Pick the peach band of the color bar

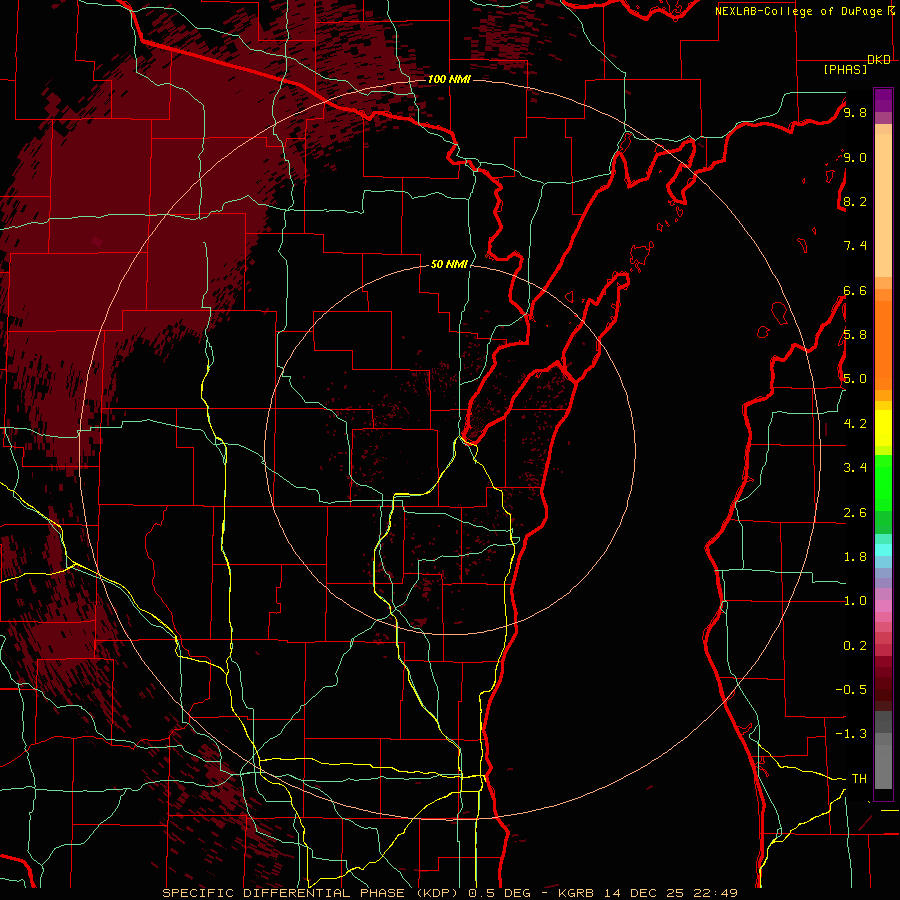(883, 205)
